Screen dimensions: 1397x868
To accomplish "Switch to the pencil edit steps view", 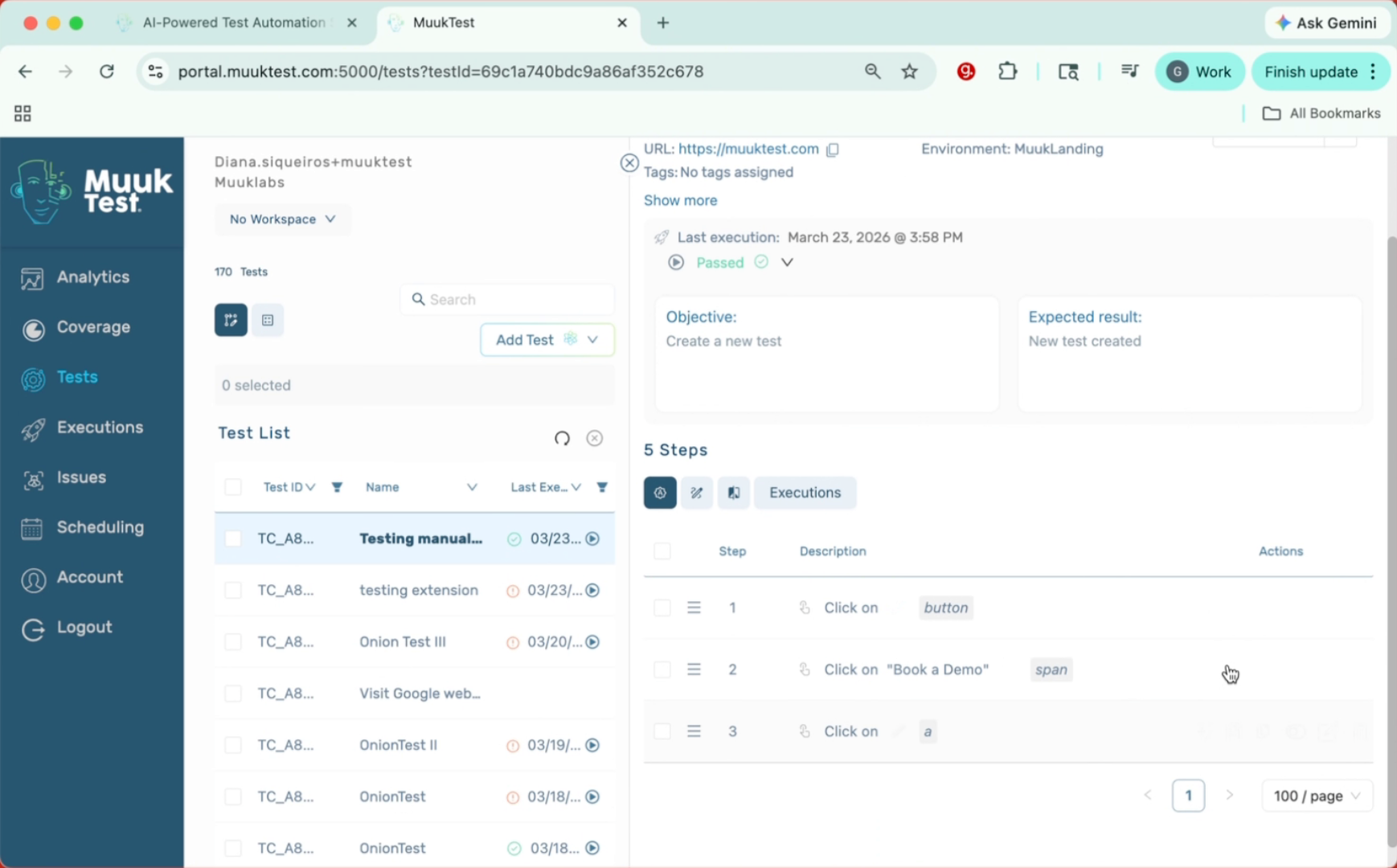I will point(697,493).
